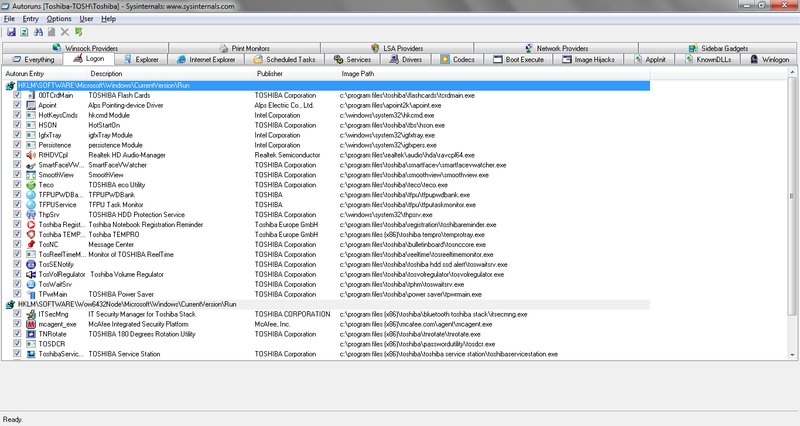Screen dimensions: 800x426
Task: Disable the mcagent_exe entry checkbox
Action: pos(17,323)
